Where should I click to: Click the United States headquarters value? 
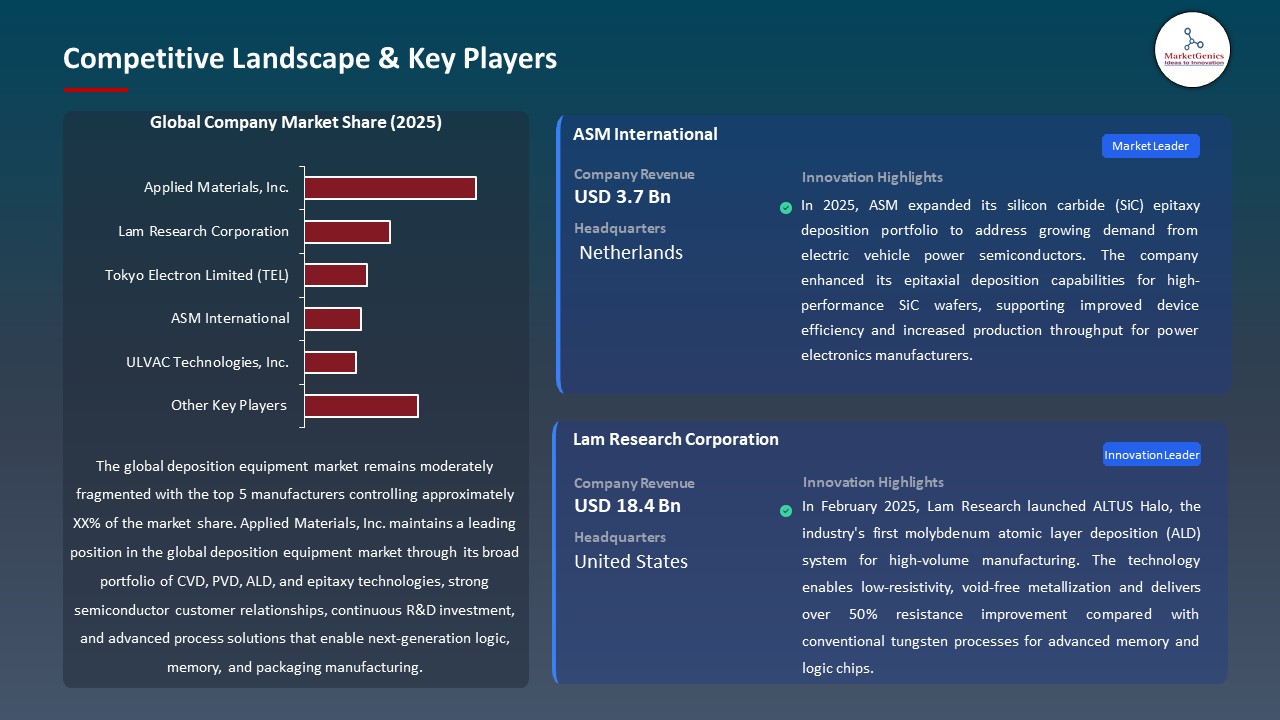pos(631,562)
